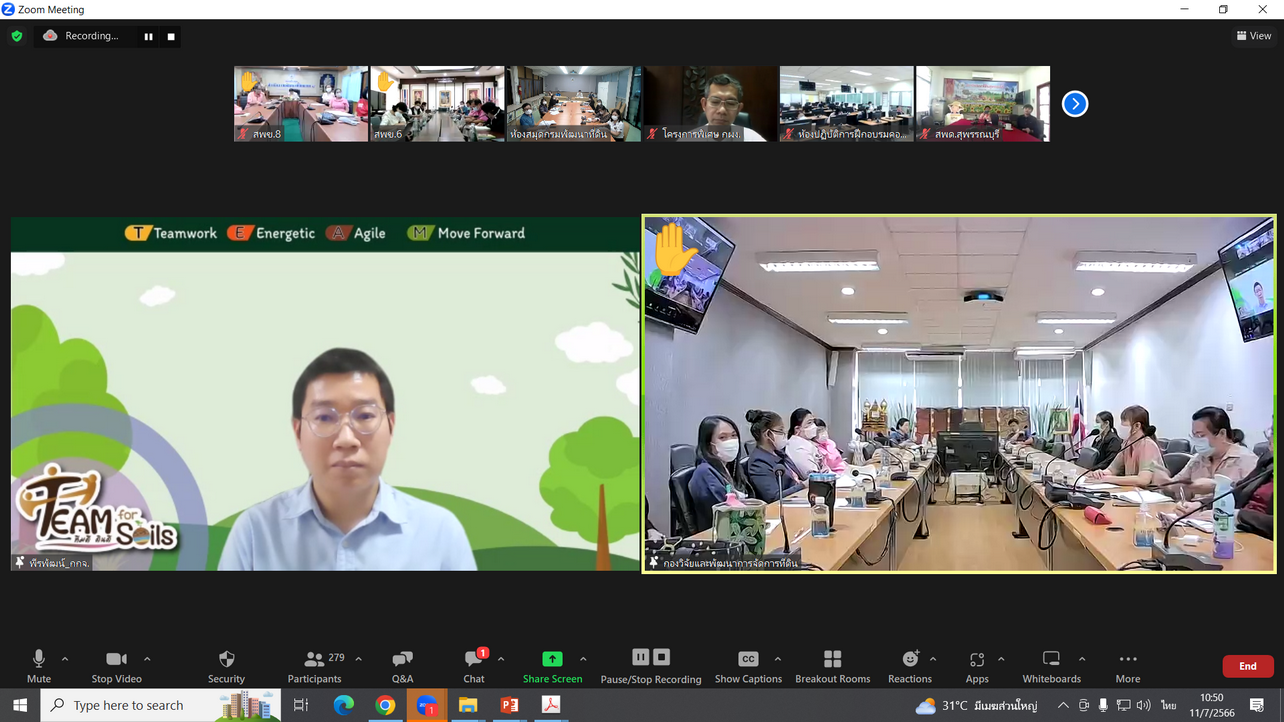Viewport: 1284px width, 722px height.
Task: Stop Video camera feed
Action: (116, 666)
